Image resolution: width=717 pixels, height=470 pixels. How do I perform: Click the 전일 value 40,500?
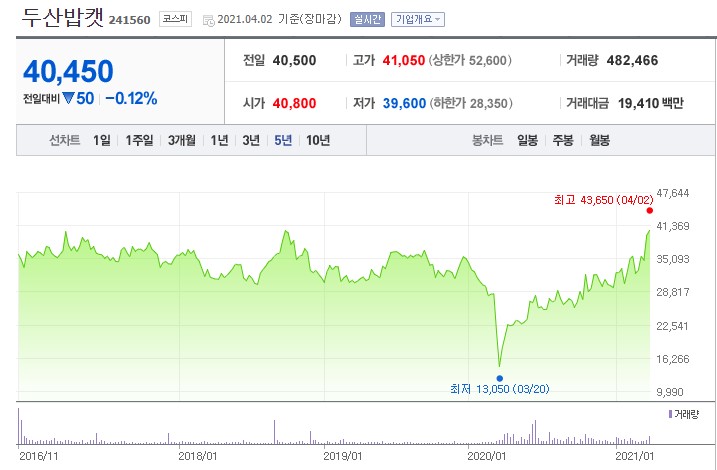[294, 60]
